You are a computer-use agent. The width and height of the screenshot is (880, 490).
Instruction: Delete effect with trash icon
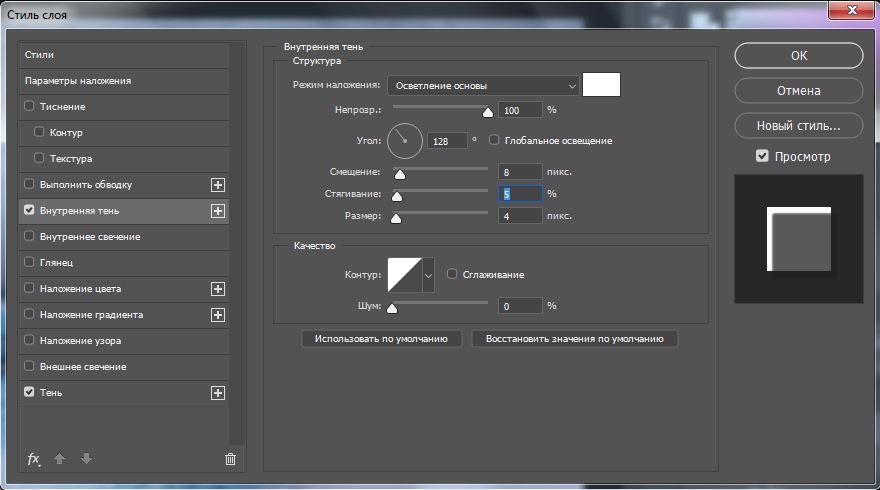230,459
